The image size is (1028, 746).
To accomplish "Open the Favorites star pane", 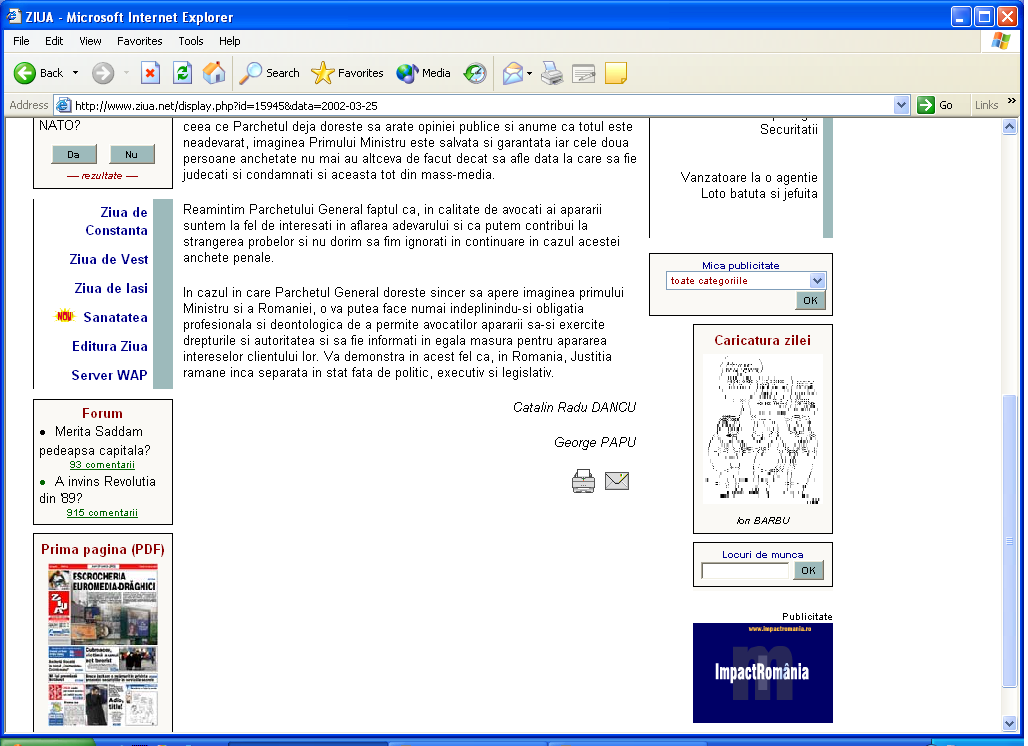I will 347,73.
